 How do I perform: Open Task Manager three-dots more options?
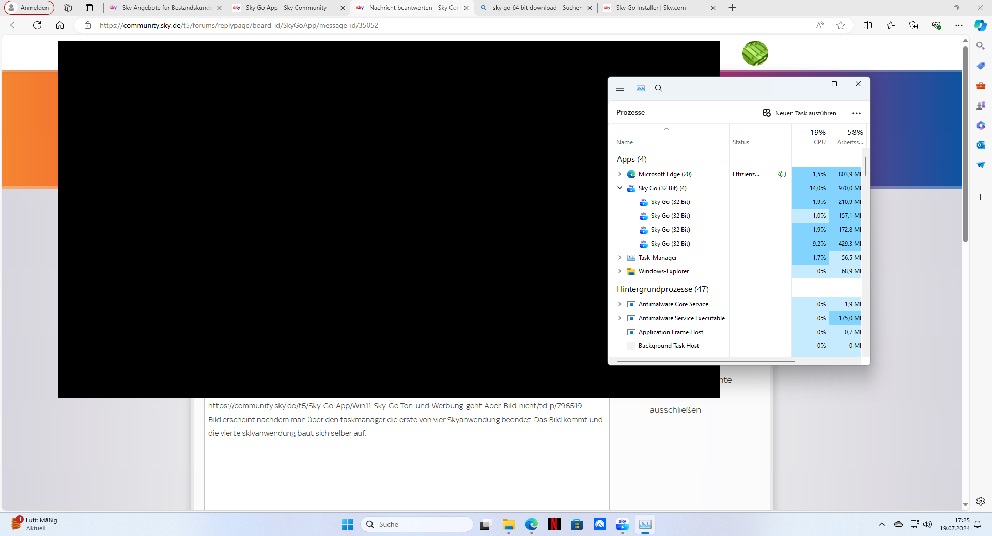coord(856,113)
